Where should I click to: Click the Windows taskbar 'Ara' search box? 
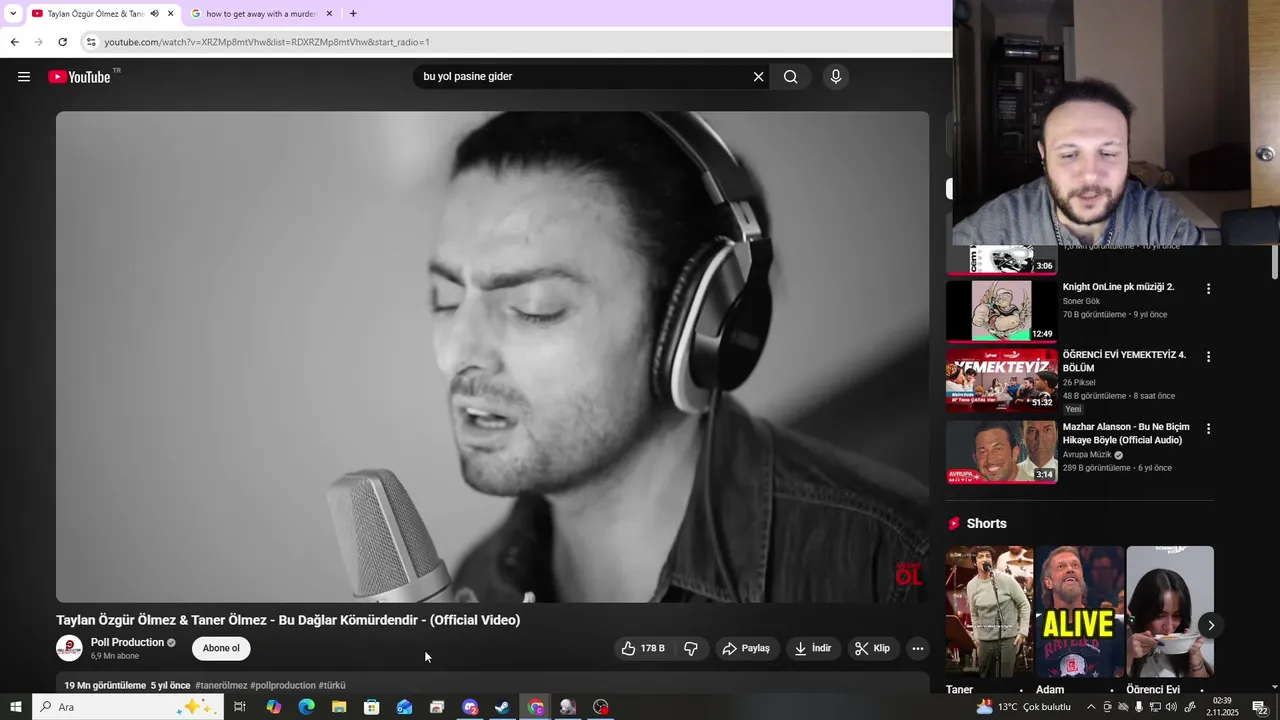click(x=128, y=707)
